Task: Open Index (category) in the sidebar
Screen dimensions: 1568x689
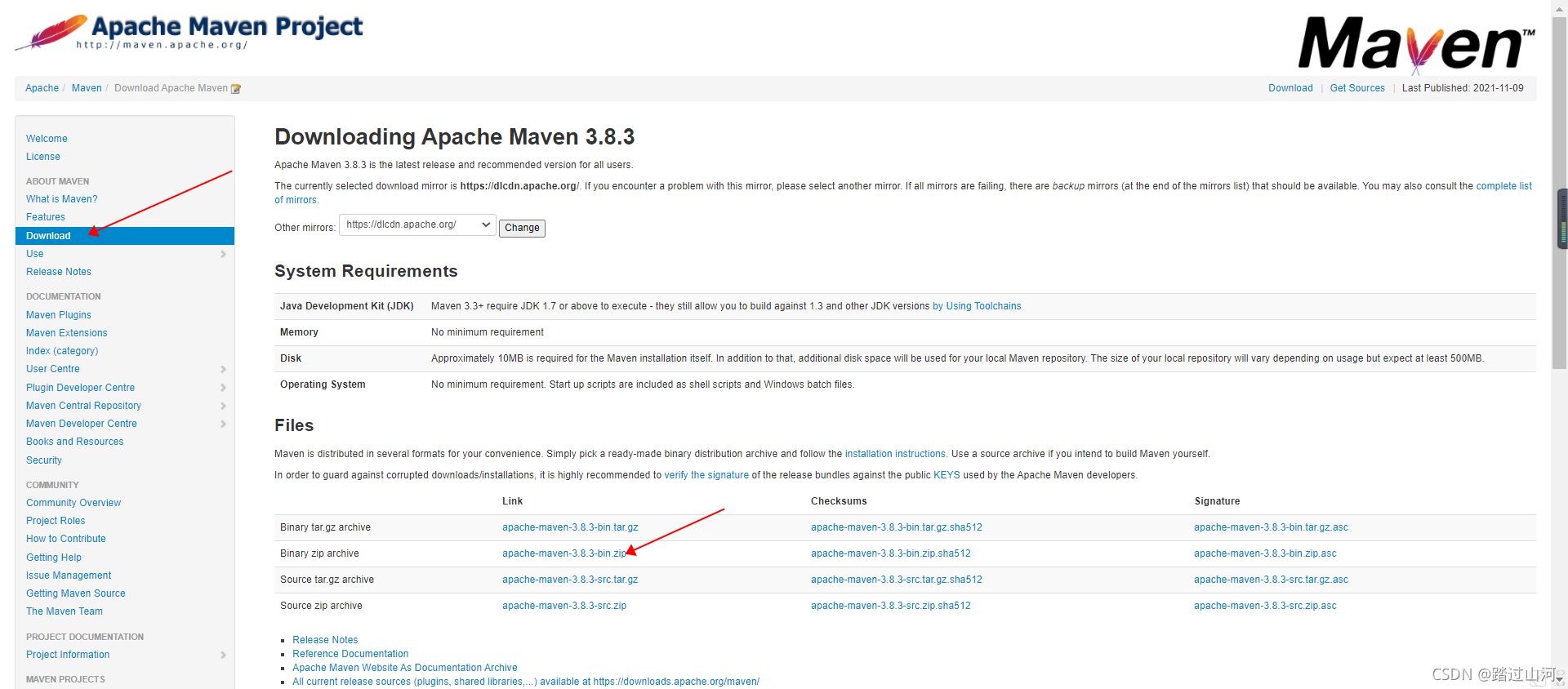Action: [62, 351]
